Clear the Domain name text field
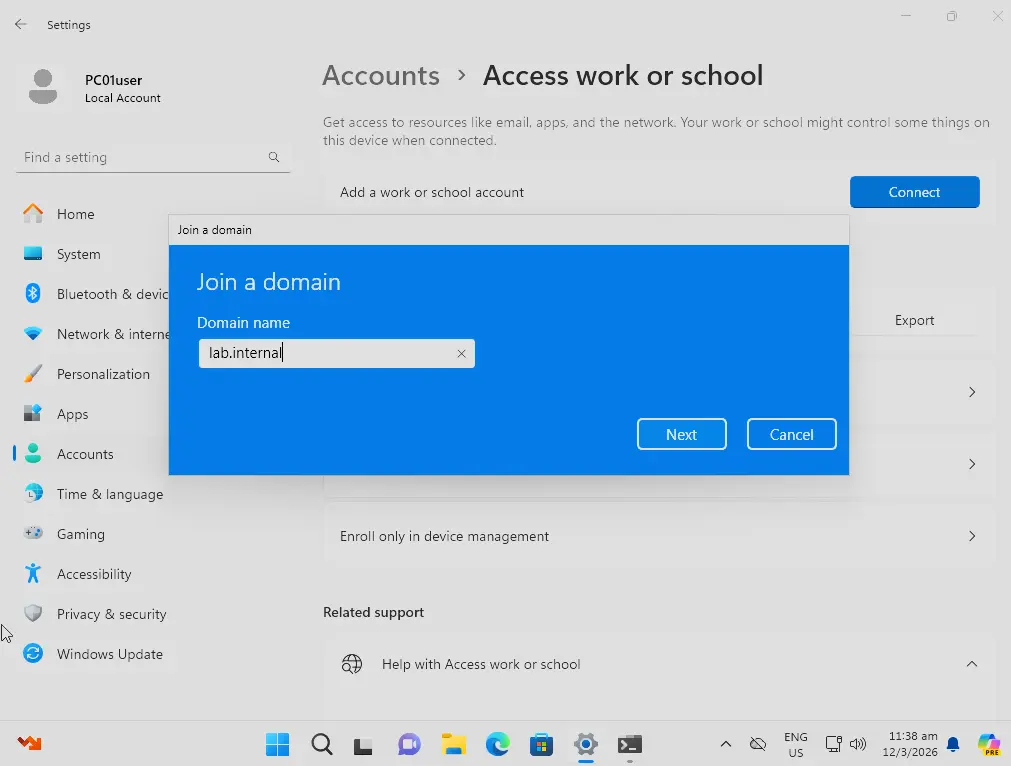 [x=461, y=353]
